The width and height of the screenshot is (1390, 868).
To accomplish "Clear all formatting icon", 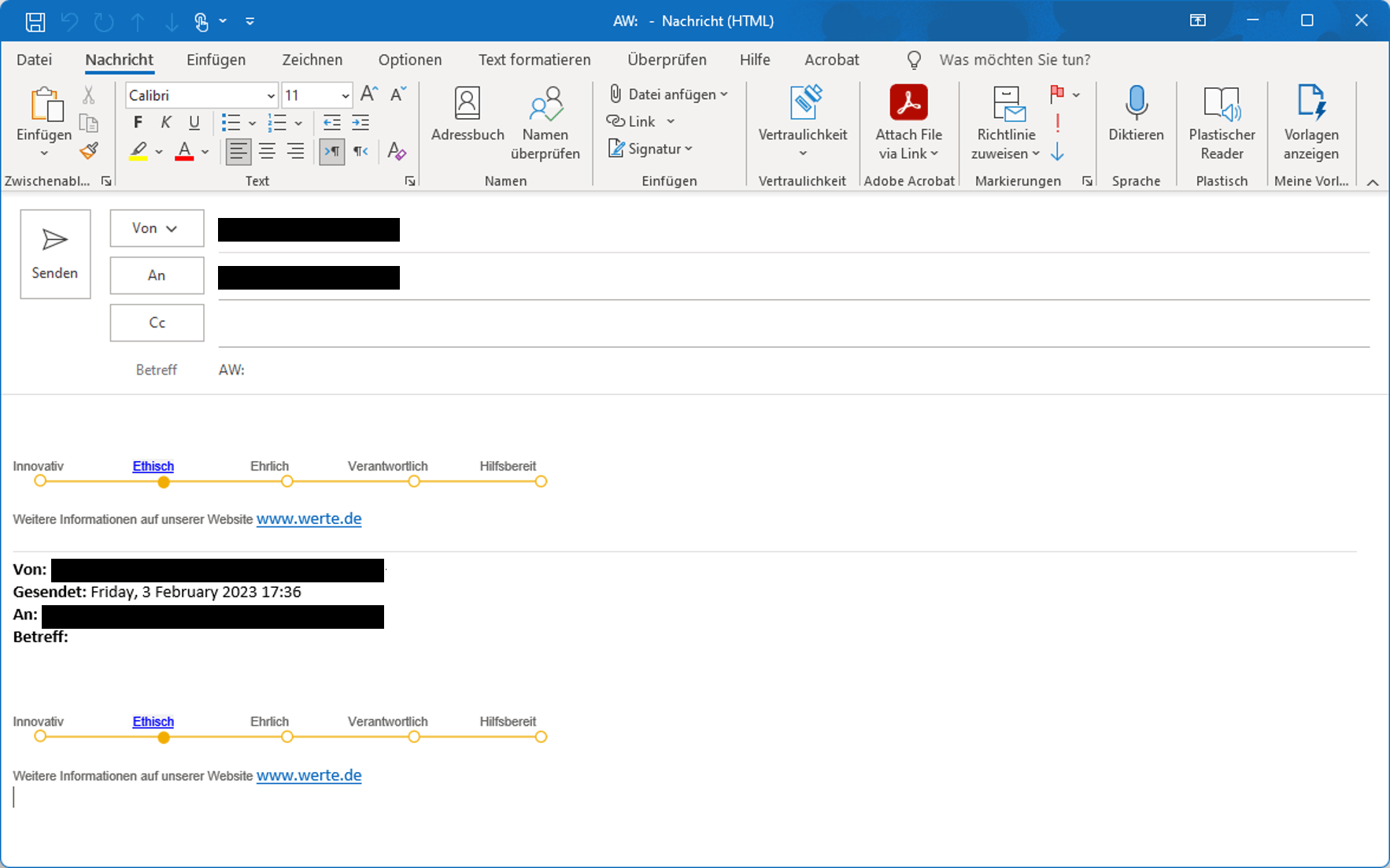I will tap(397, 151).
